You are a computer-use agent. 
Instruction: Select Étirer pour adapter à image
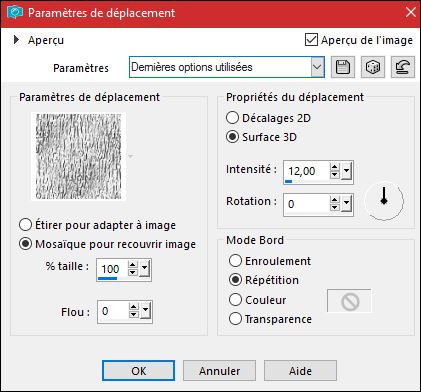(x=25, y=225)
